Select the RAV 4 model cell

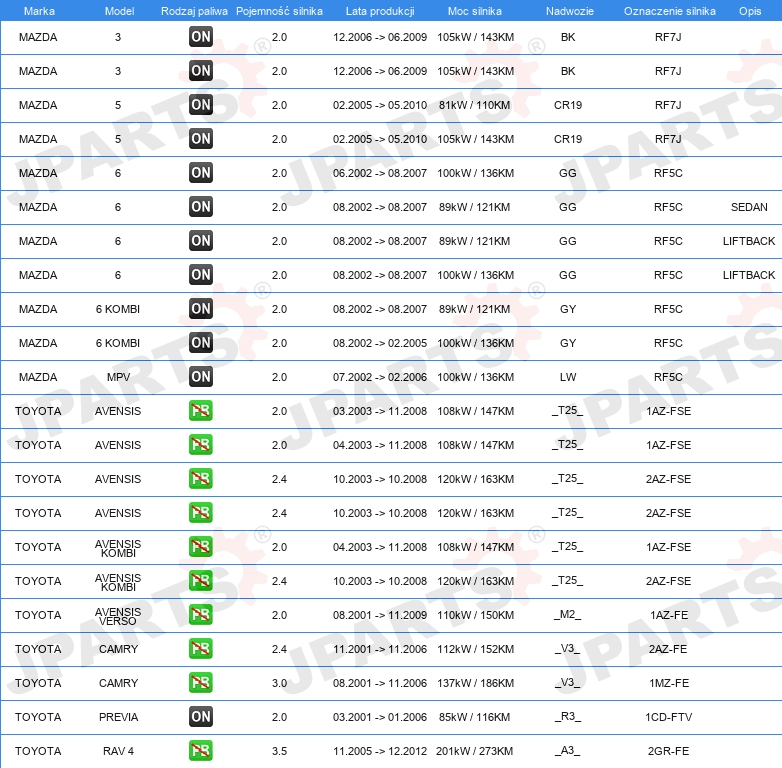[x=118, y=751]
